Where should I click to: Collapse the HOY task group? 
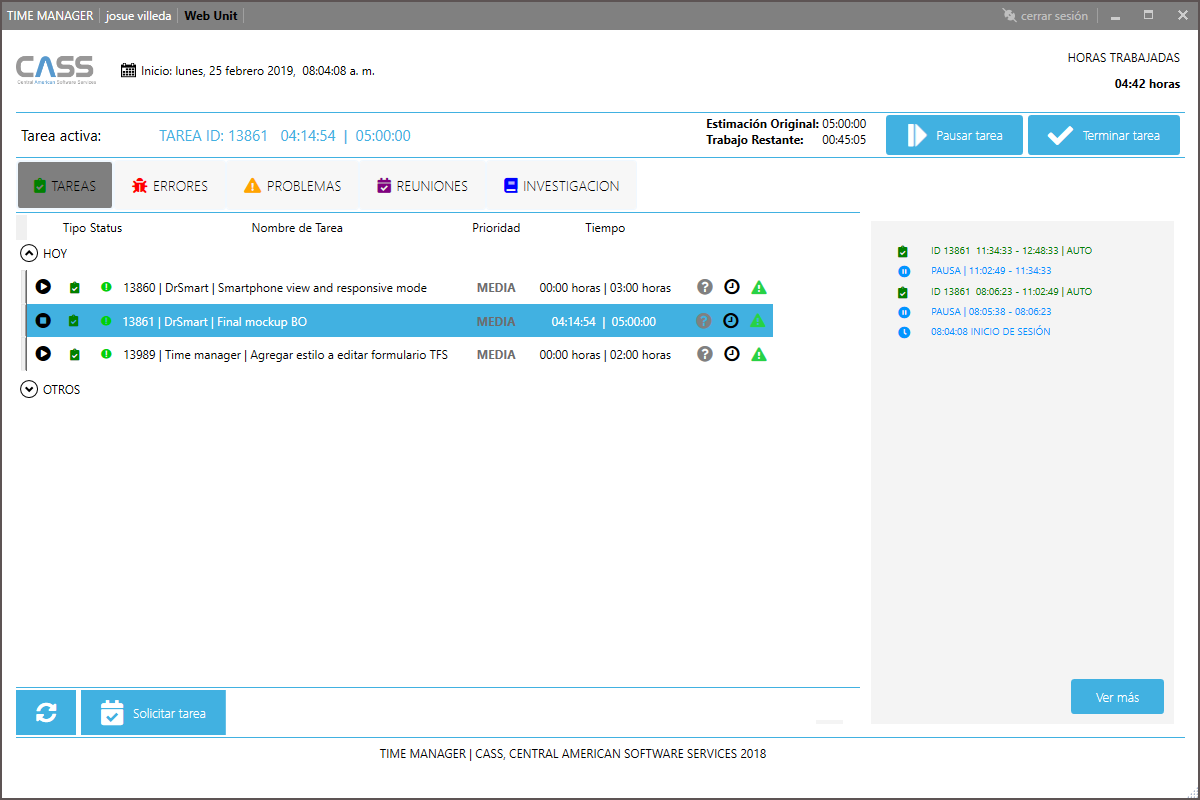click(30, 254)
